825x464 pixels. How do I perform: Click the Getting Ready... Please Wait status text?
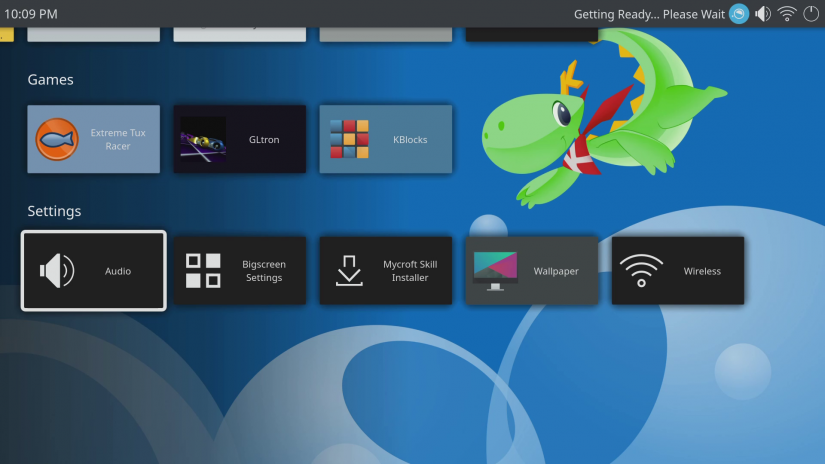[x=649, y=14]
